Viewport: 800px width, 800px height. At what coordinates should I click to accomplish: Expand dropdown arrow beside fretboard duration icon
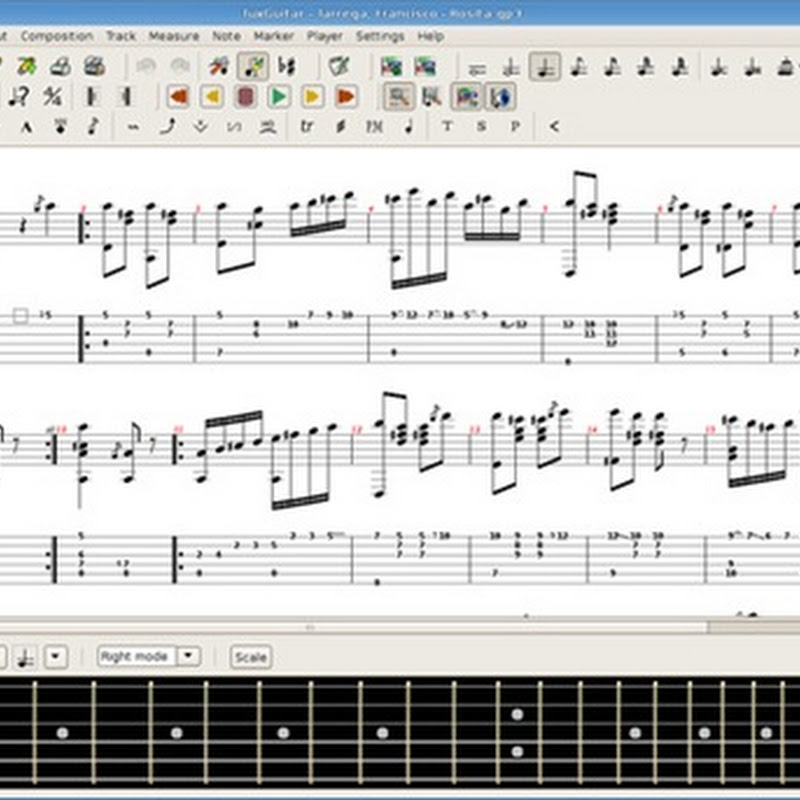[x=55, y=657]
